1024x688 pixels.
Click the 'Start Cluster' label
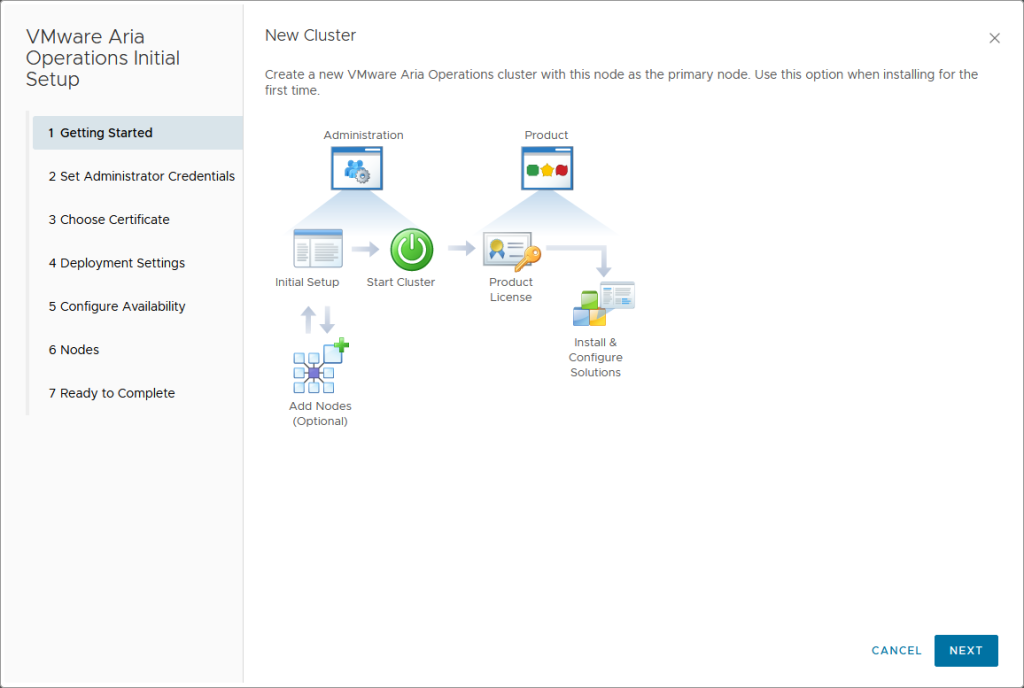400,282
